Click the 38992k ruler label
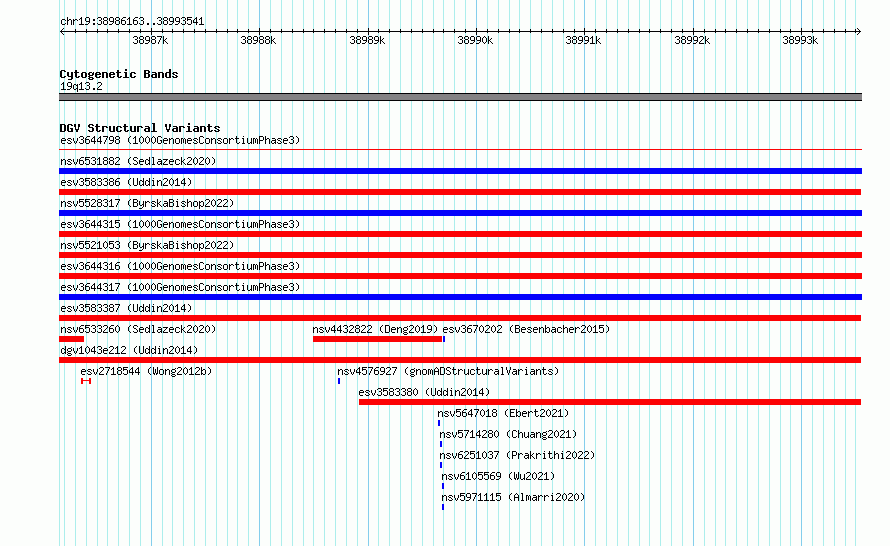 pyautogui.click(x=692, y=40)
